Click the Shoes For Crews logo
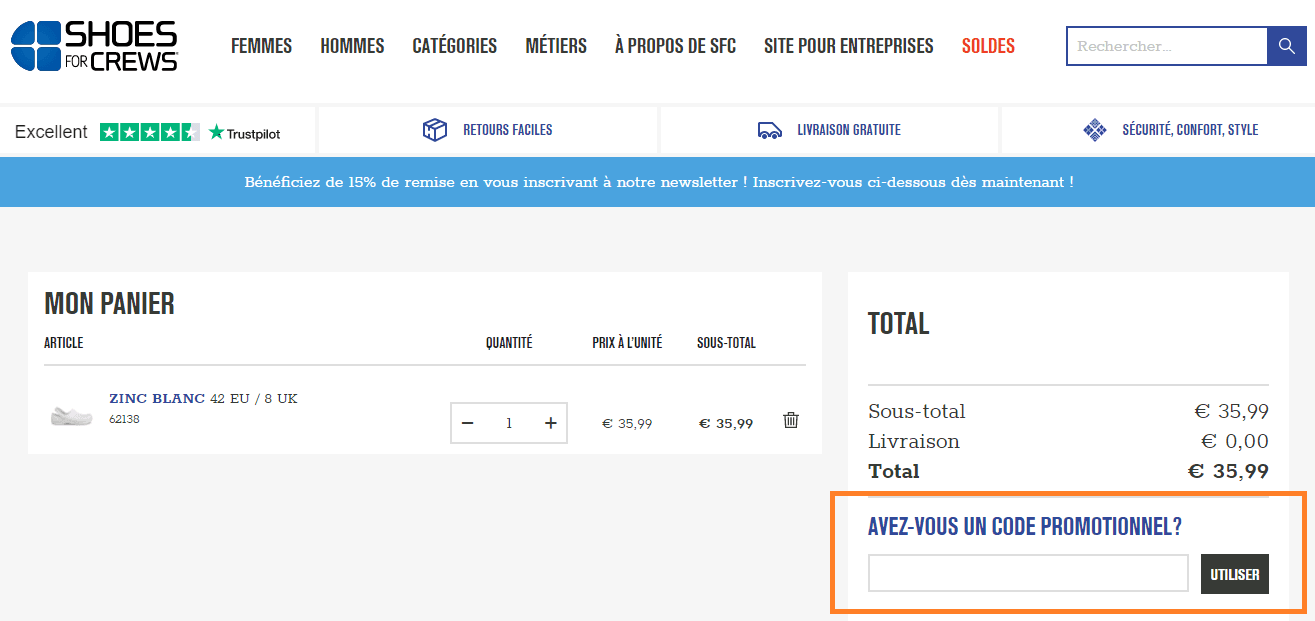1315x621 pixels. pyautogui.click(x=93, y=44)
